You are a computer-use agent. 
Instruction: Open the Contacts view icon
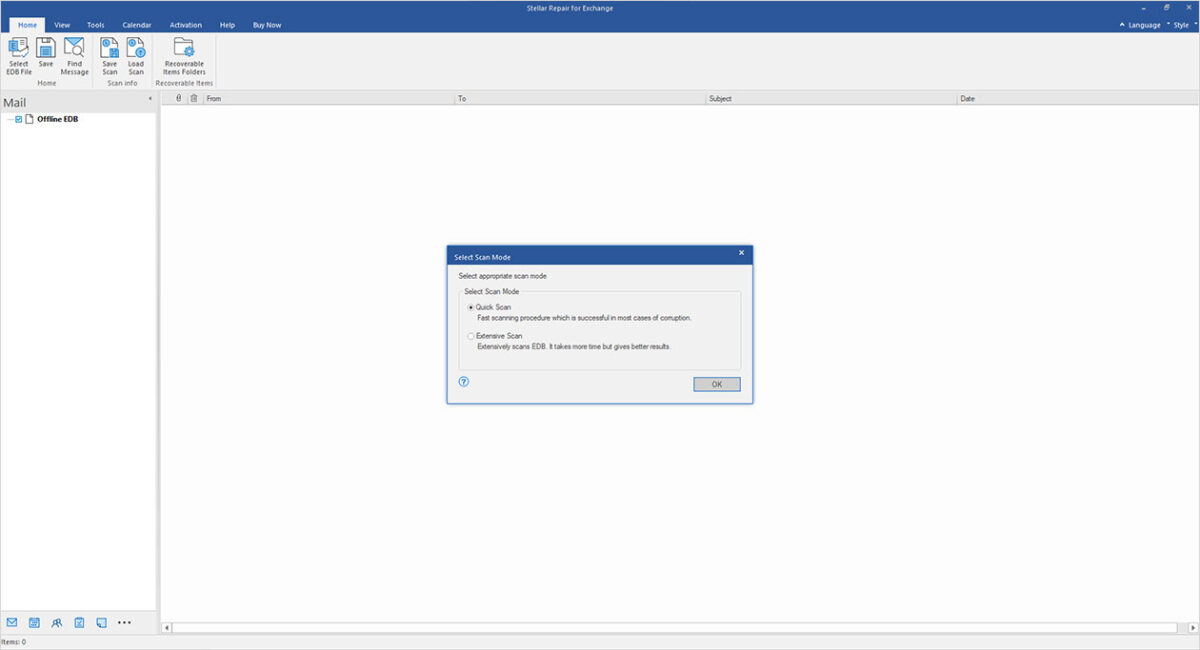coord(57,622)
